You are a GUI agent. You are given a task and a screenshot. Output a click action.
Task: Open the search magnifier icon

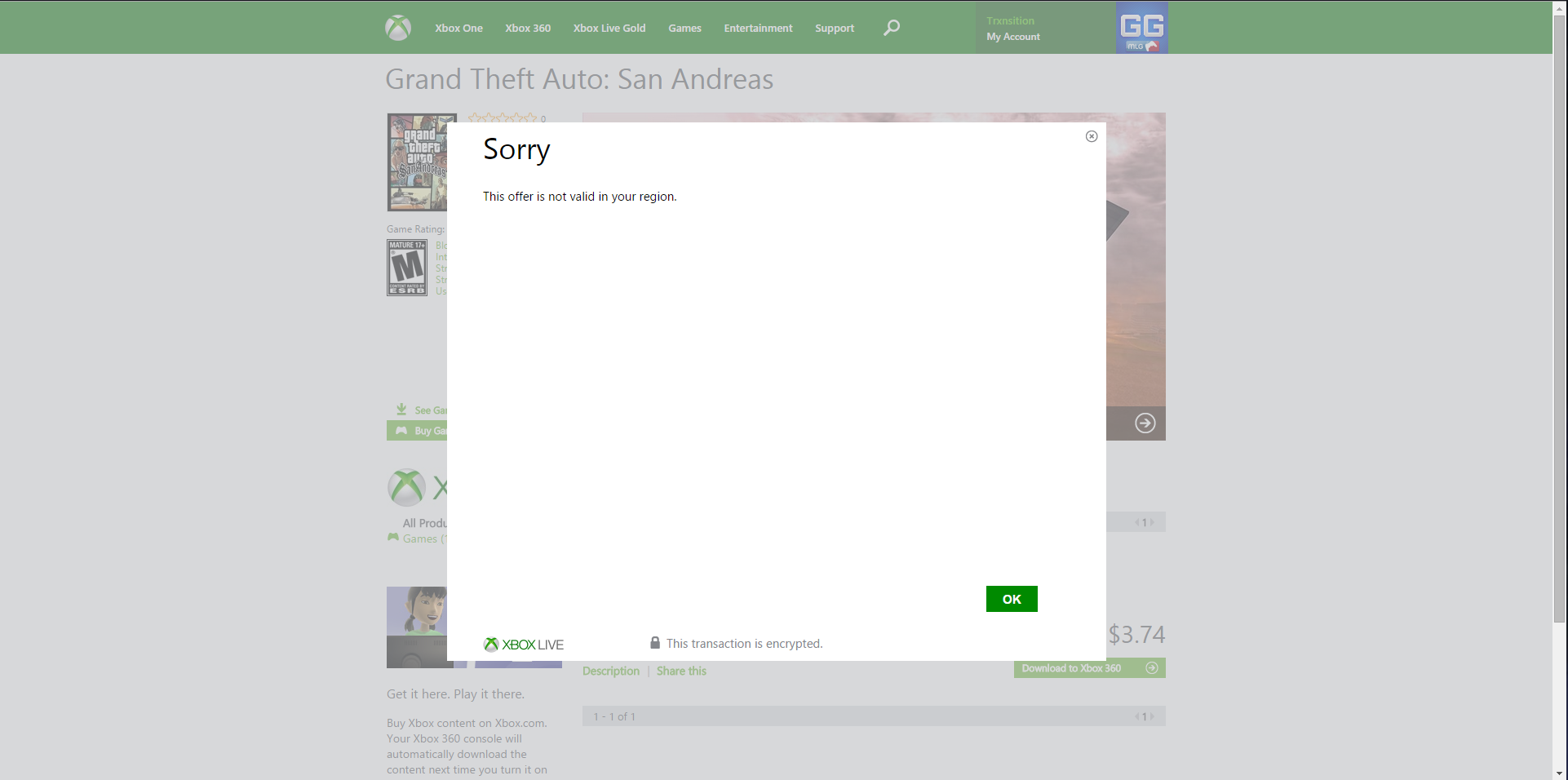click(x=892, y=28)
